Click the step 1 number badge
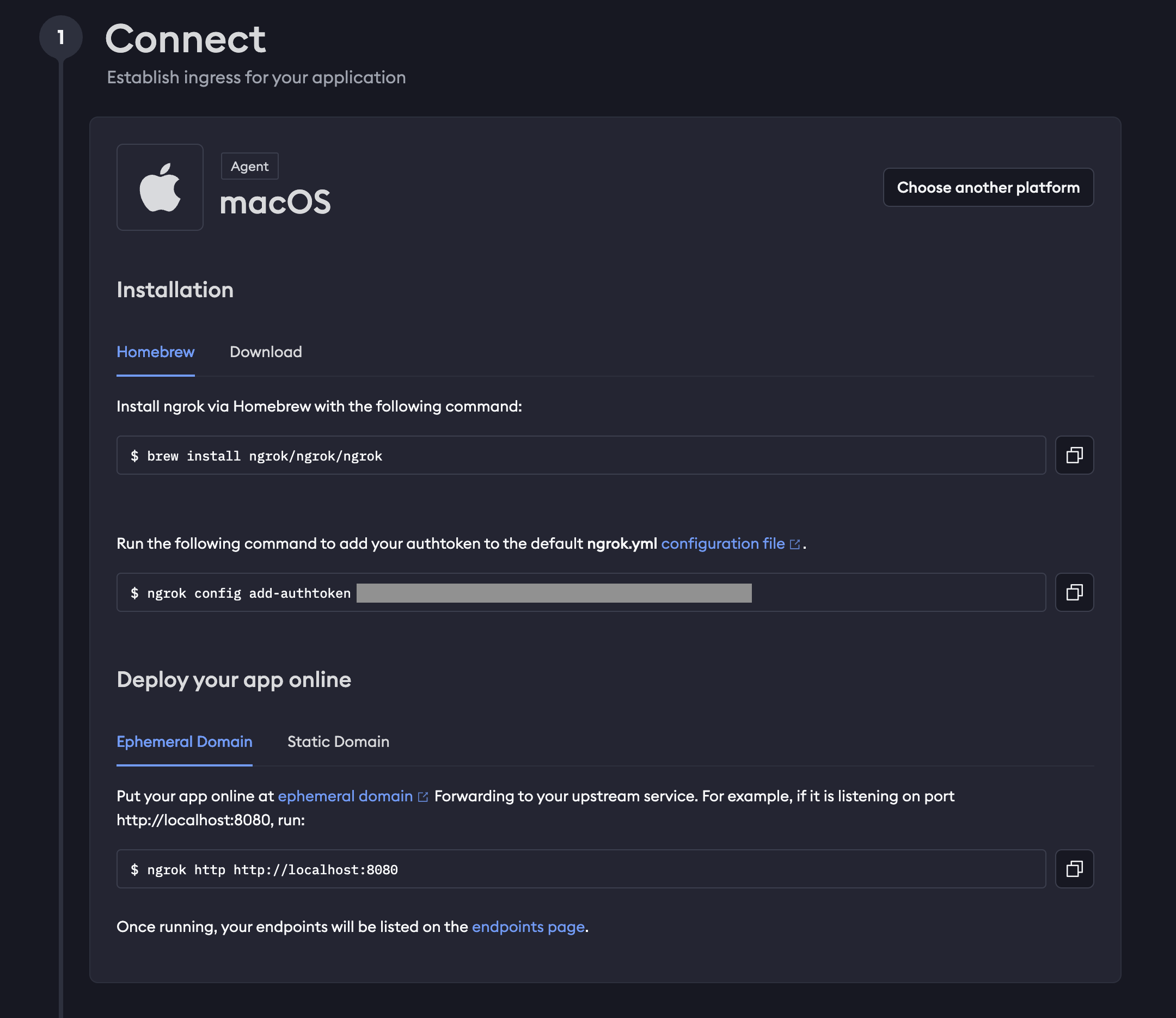 tap(60, 38)
